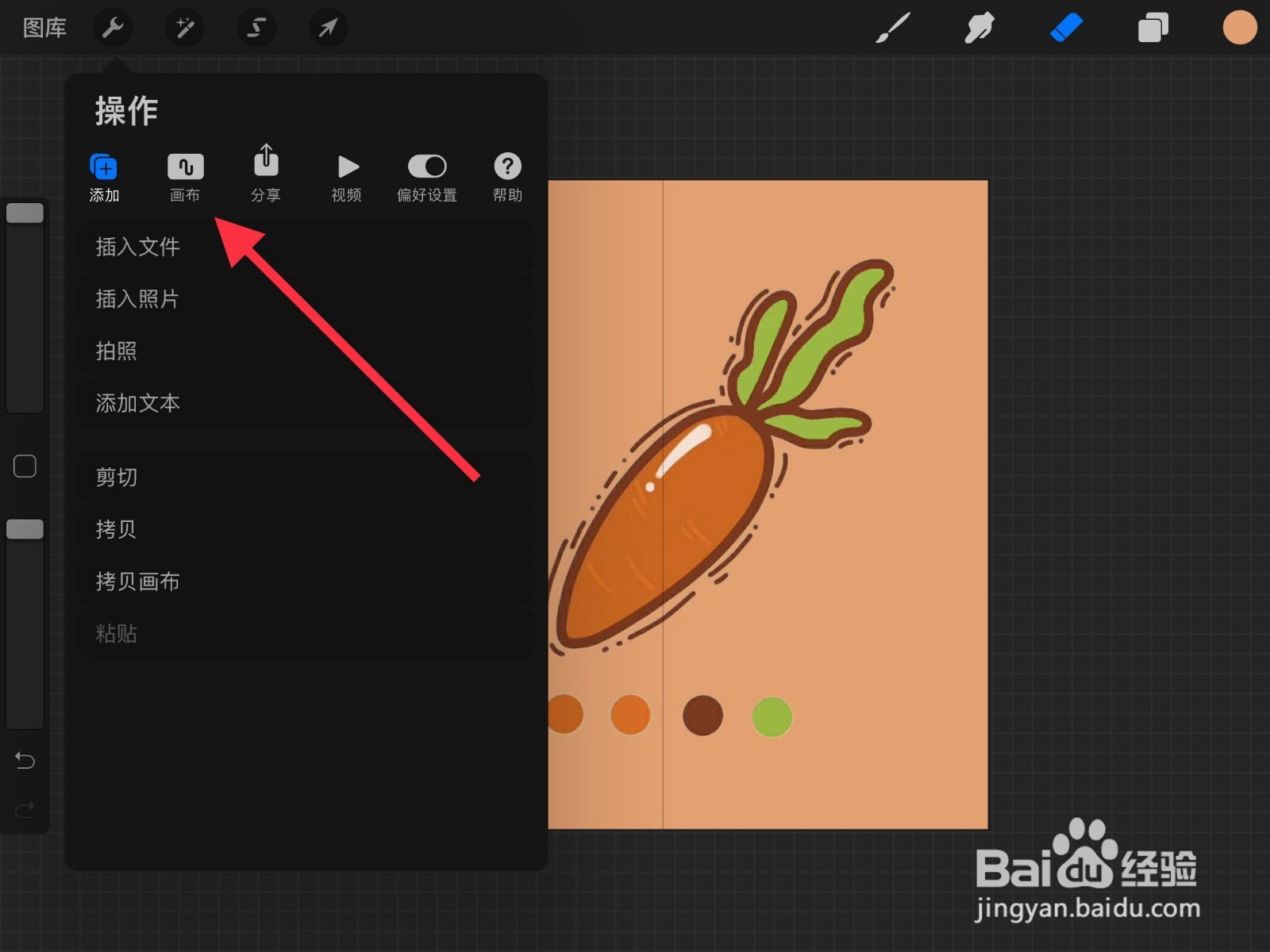Choose 添加文本 from the menu

(x=306, y=403)
